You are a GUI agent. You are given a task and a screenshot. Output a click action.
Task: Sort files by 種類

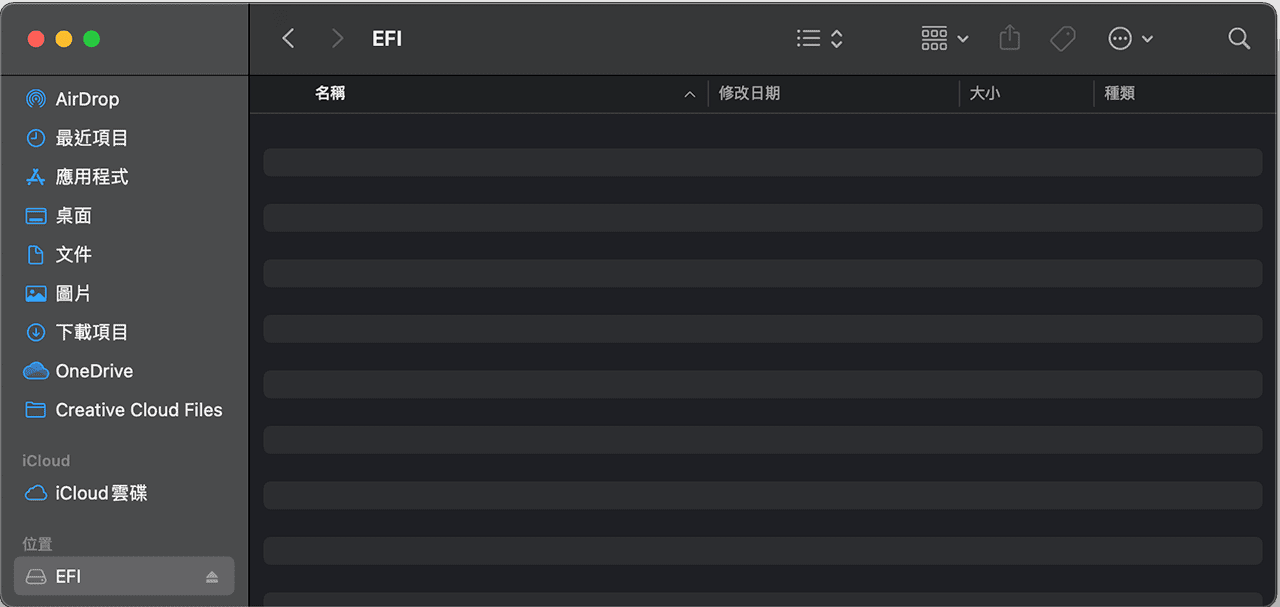coord(1119,93)
